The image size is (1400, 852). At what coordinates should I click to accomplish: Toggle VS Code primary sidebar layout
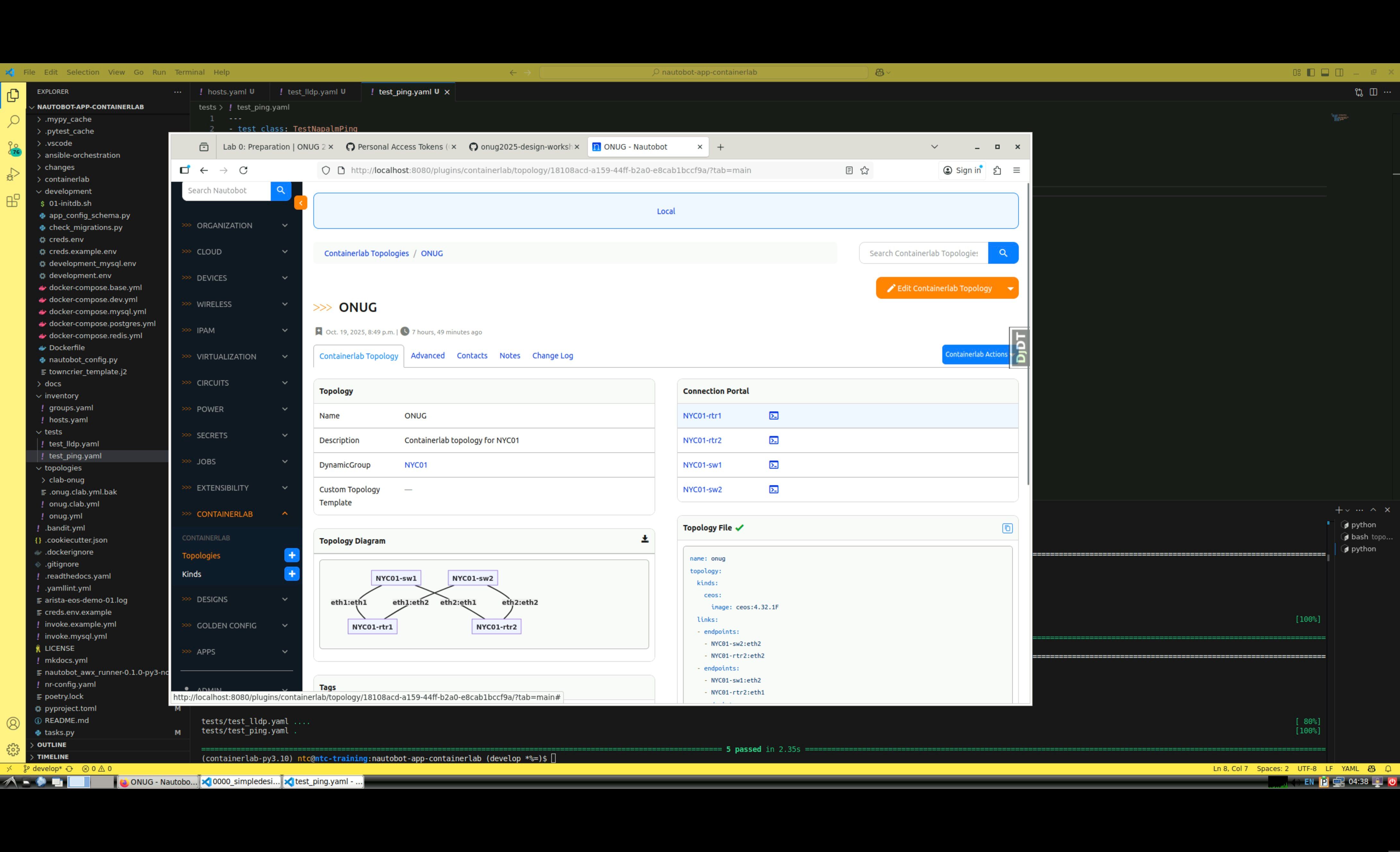1311,73
